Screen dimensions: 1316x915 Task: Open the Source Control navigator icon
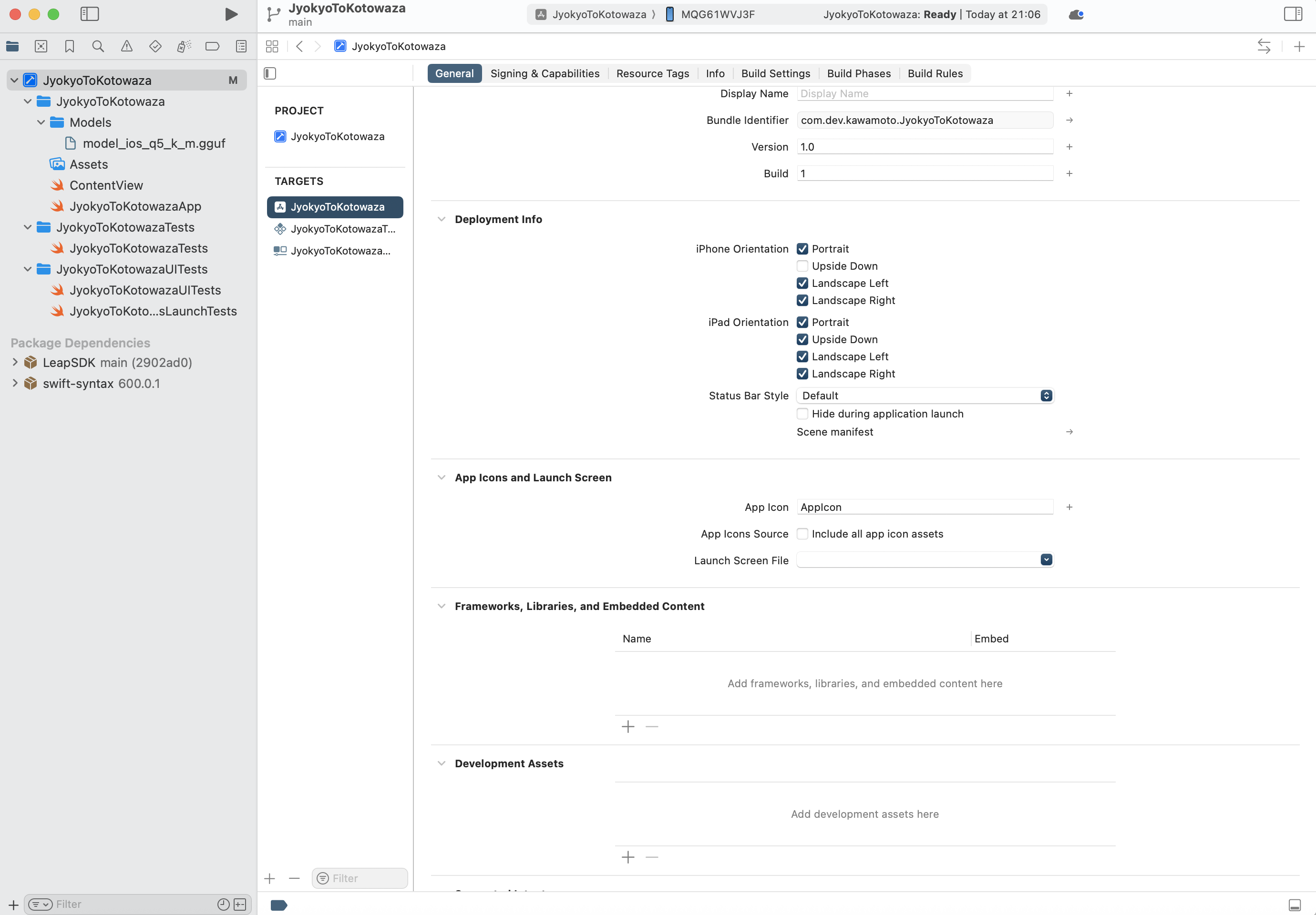tap(41, 46)
